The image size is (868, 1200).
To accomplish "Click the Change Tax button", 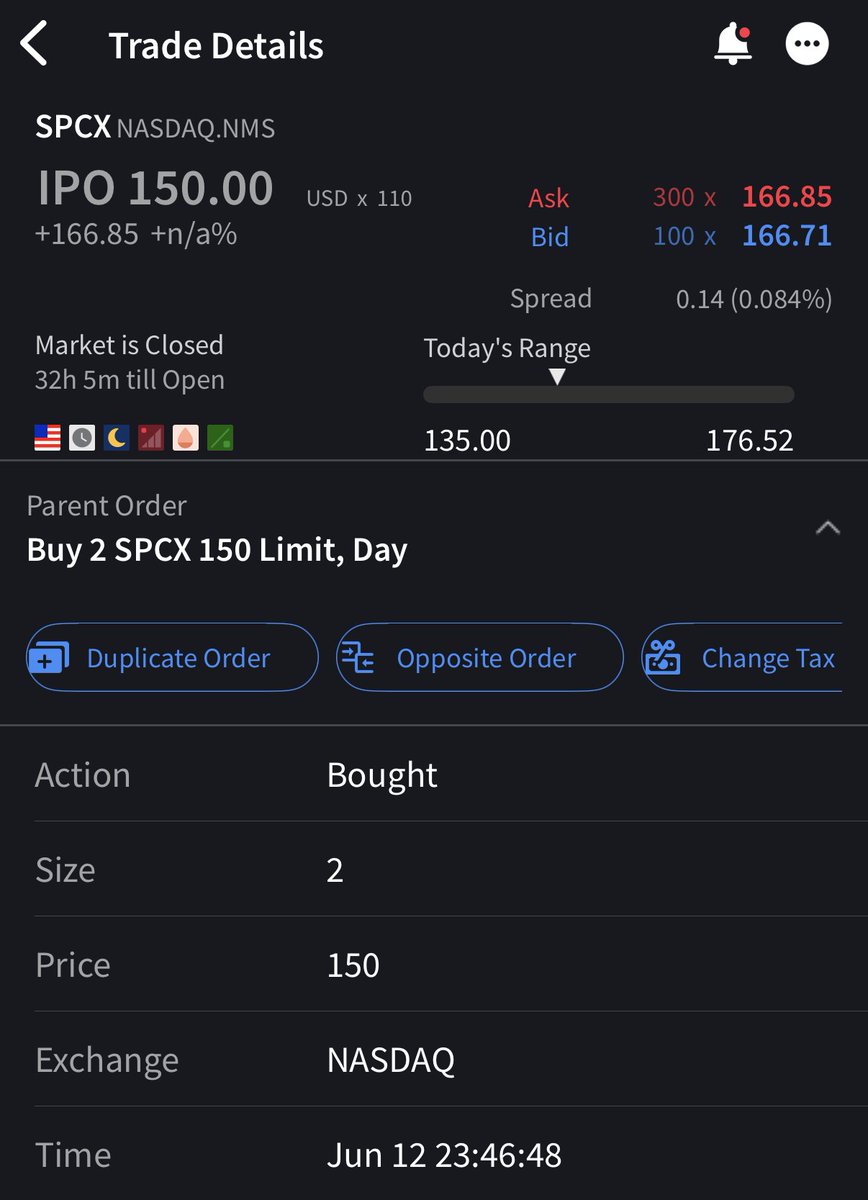I will click(x=742, y=657).
